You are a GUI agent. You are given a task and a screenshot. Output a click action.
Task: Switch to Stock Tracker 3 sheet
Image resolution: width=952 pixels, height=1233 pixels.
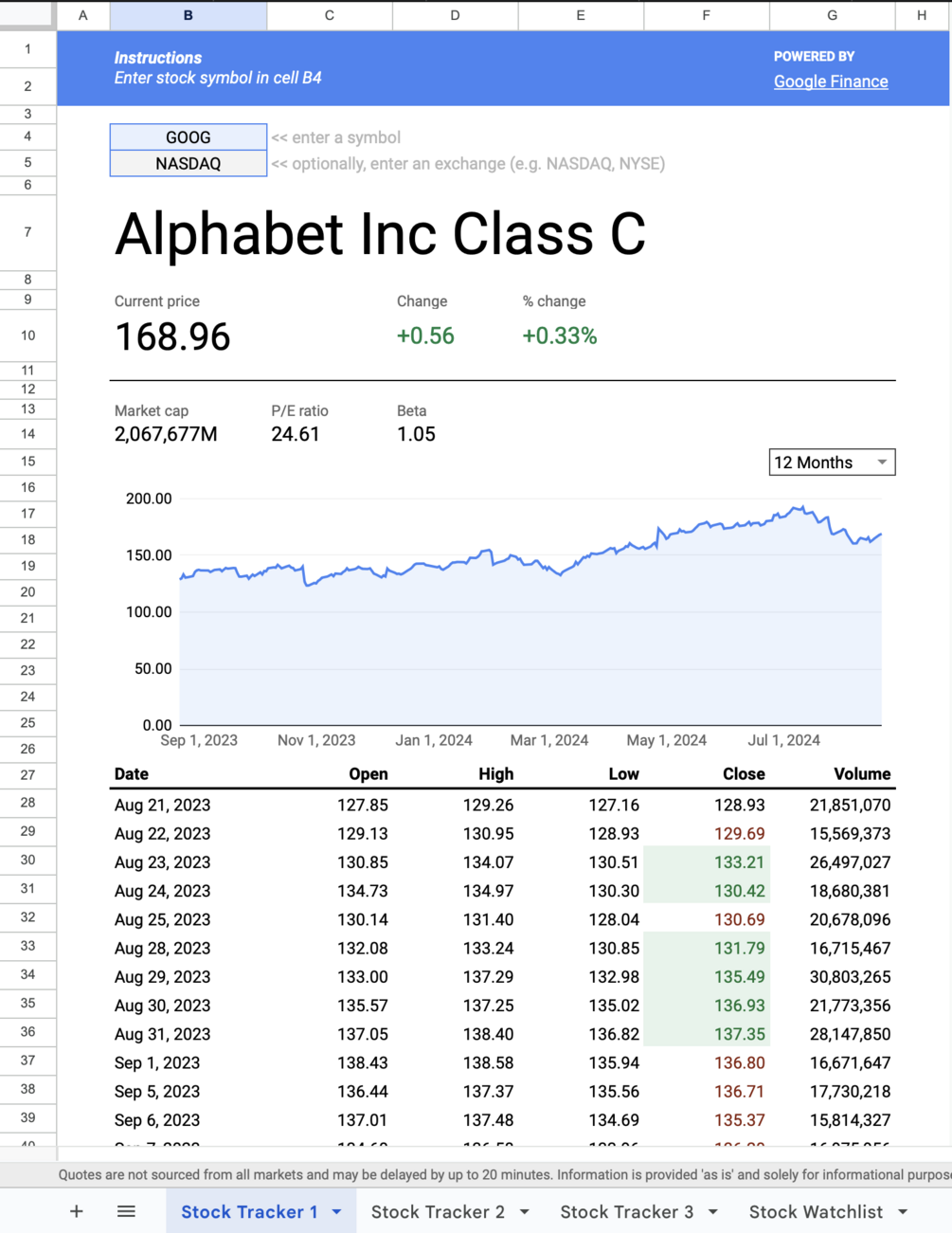click(x=626, y=1212)
